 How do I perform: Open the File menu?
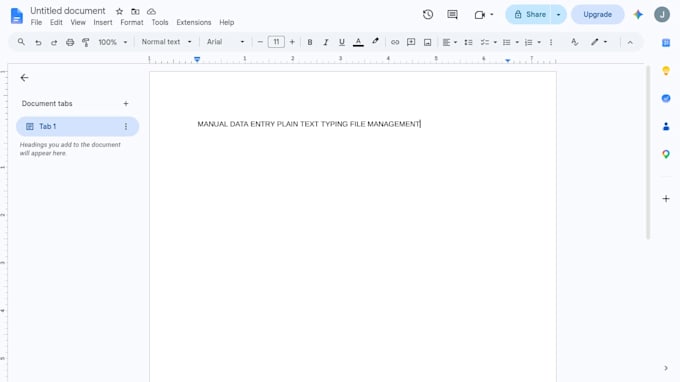[36, 23]
